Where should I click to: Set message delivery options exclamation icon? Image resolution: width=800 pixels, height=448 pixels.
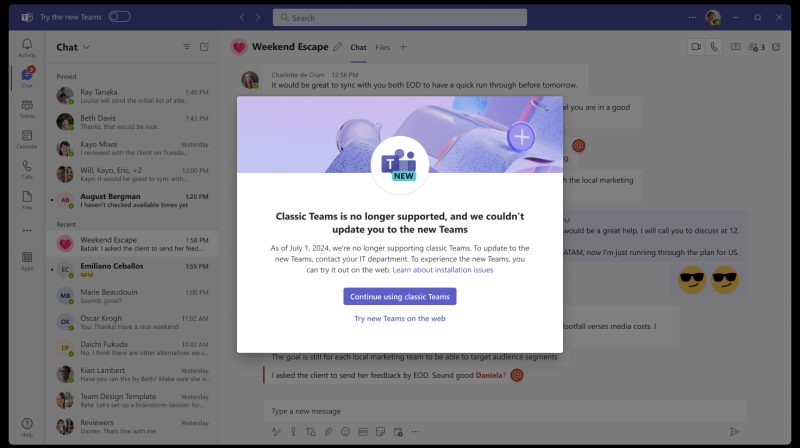pos(293,432)
